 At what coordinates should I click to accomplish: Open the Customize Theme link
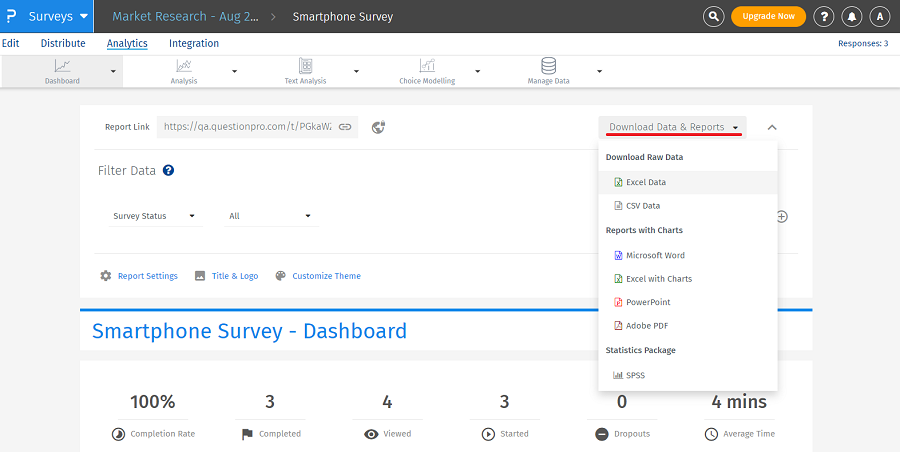coord(326,276)
